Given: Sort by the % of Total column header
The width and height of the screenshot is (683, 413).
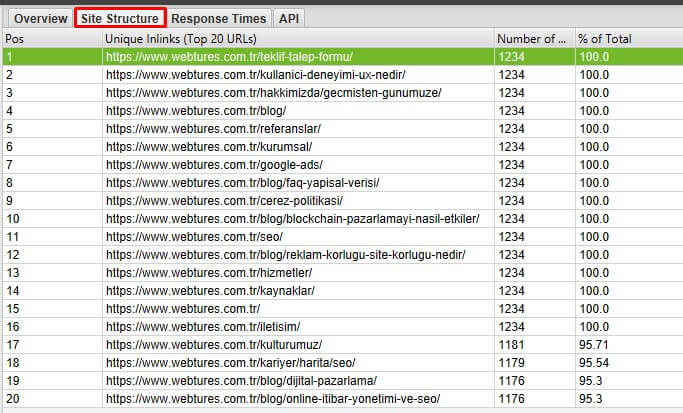Looking at the screenshot, I should tap(629, 39).
